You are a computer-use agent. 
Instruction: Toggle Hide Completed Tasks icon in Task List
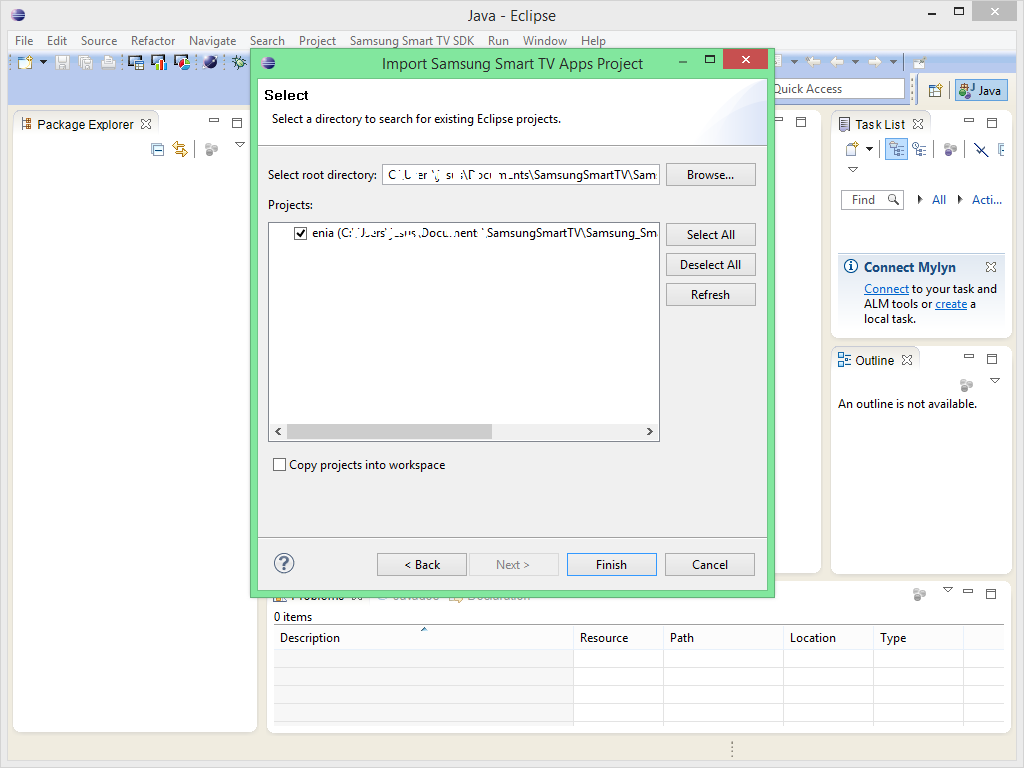click(x=981, y=150)
